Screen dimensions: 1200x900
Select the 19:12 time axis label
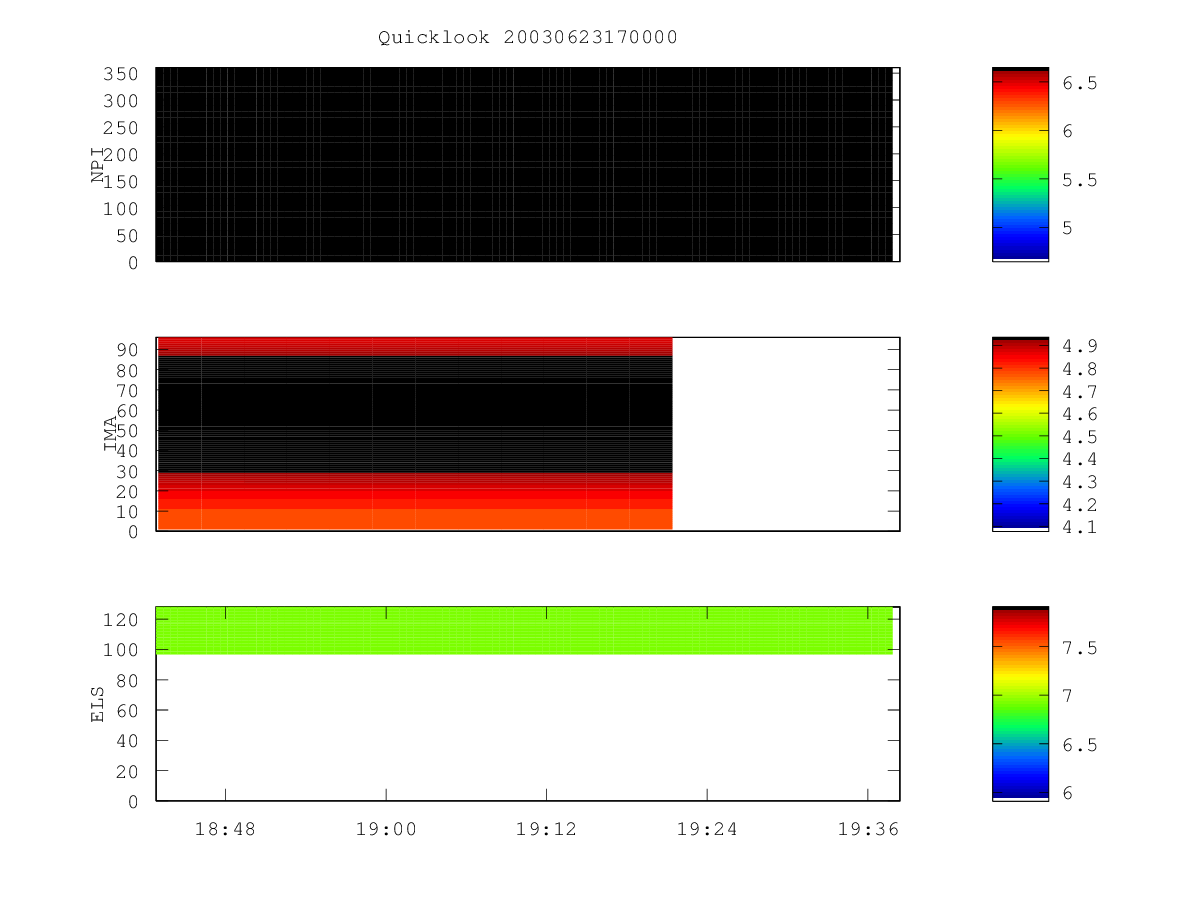(546, 829)
